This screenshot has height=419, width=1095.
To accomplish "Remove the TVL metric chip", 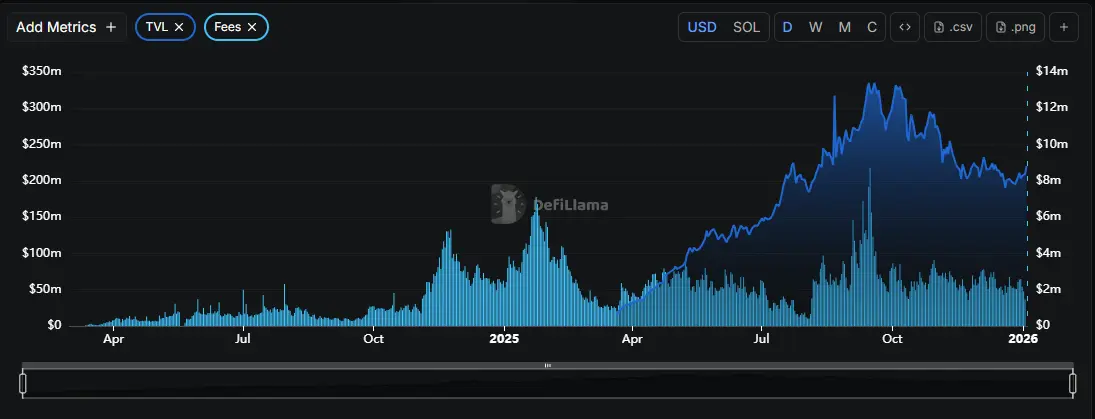I will click(179, 27).
